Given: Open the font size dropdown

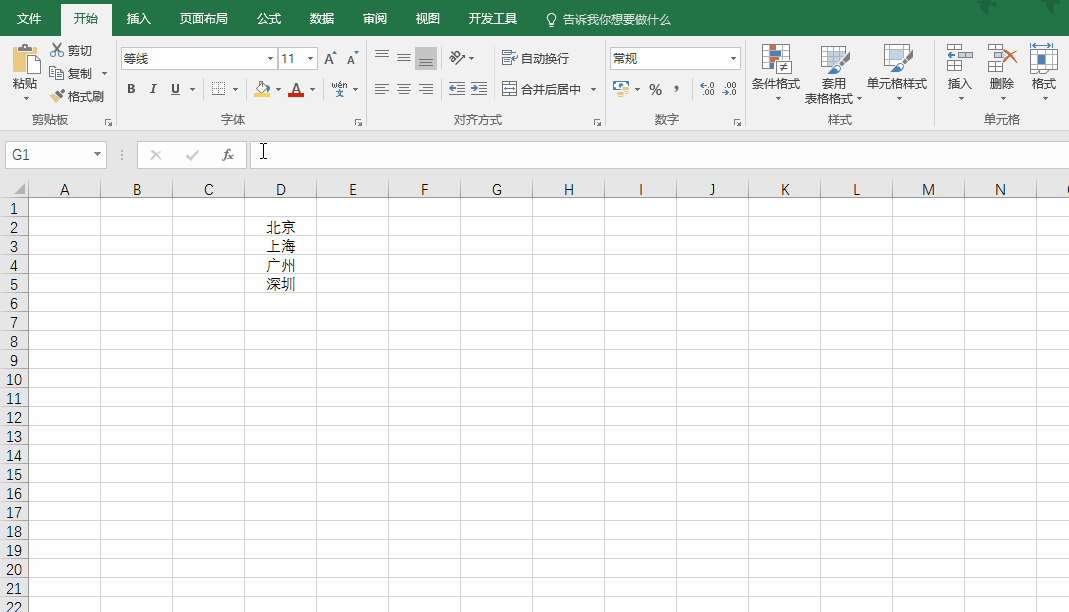Looking at the screenshot, I should pyautogui.click(x=310, y=59).
